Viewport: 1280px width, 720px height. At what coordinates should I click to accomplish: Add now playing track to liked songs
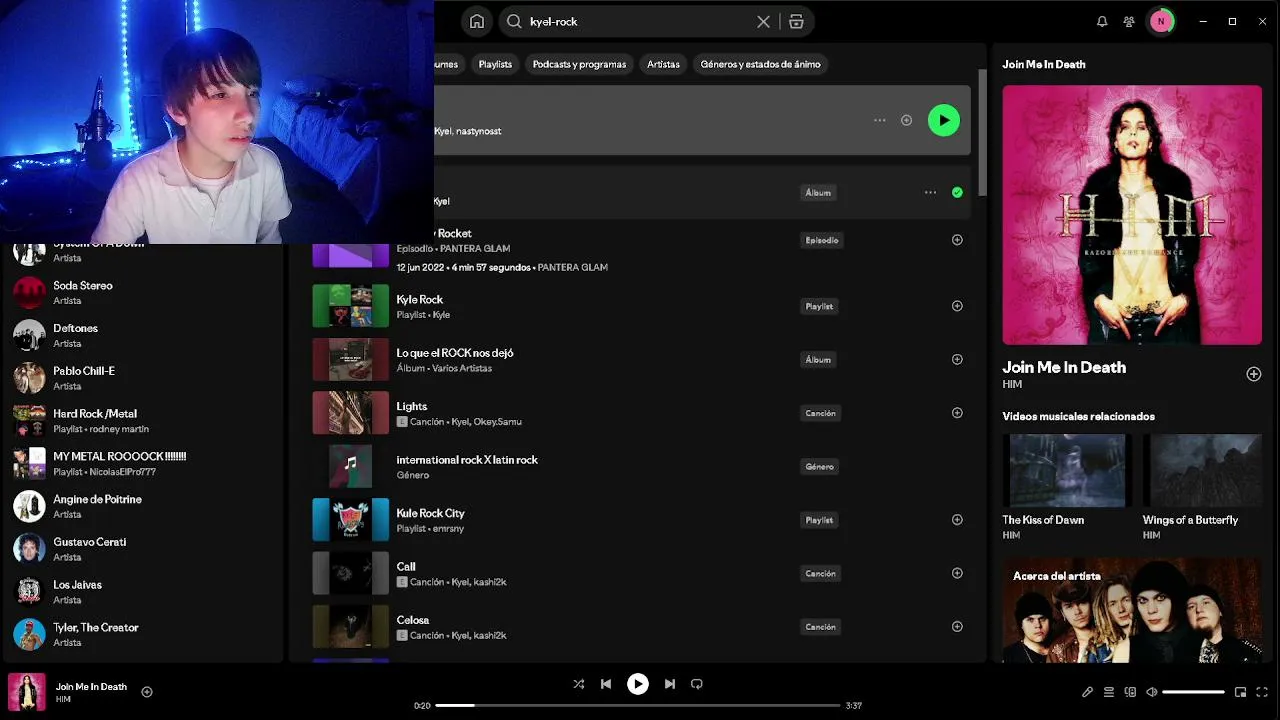click(x=147, y=692)
